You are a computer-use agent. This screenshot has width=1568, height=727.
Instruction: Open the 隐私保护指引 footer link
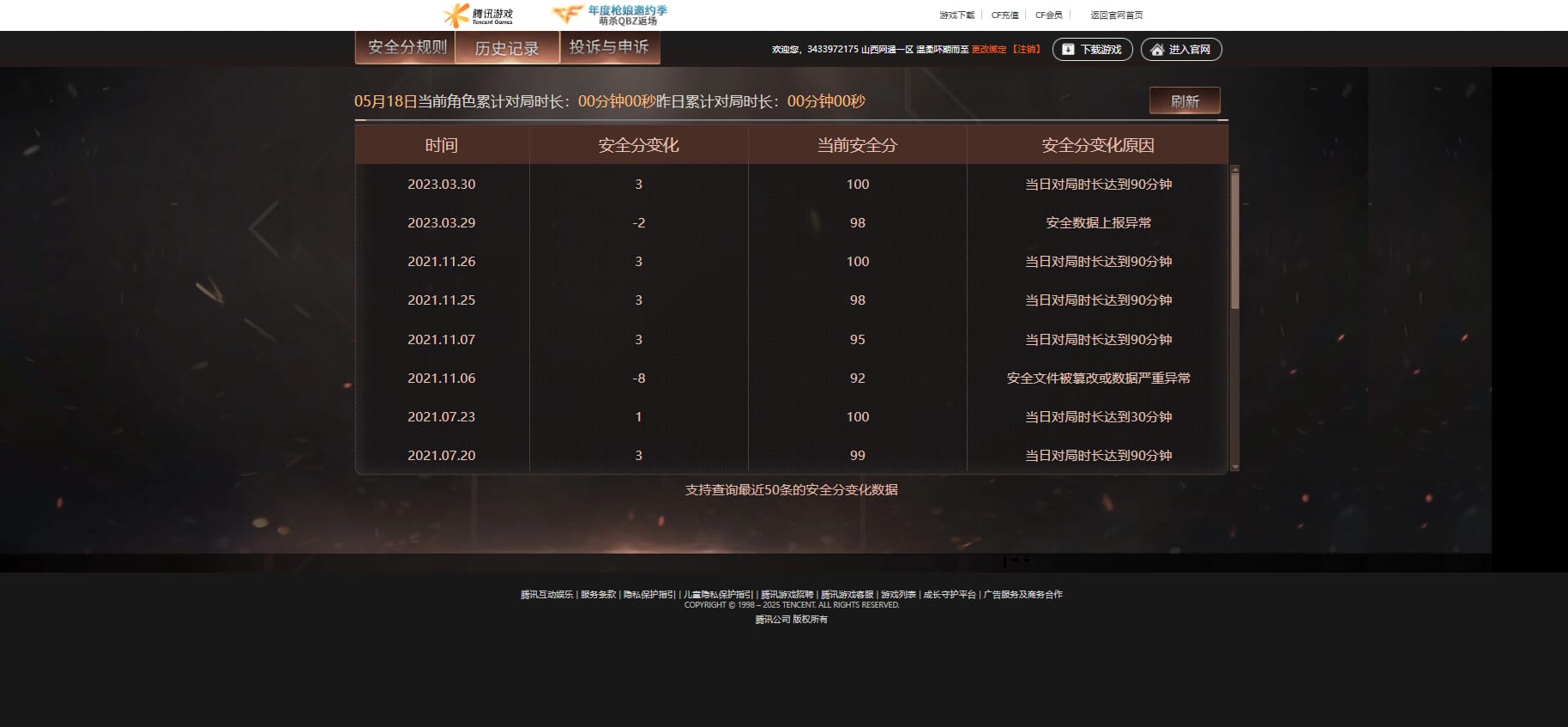click(649, 595)
